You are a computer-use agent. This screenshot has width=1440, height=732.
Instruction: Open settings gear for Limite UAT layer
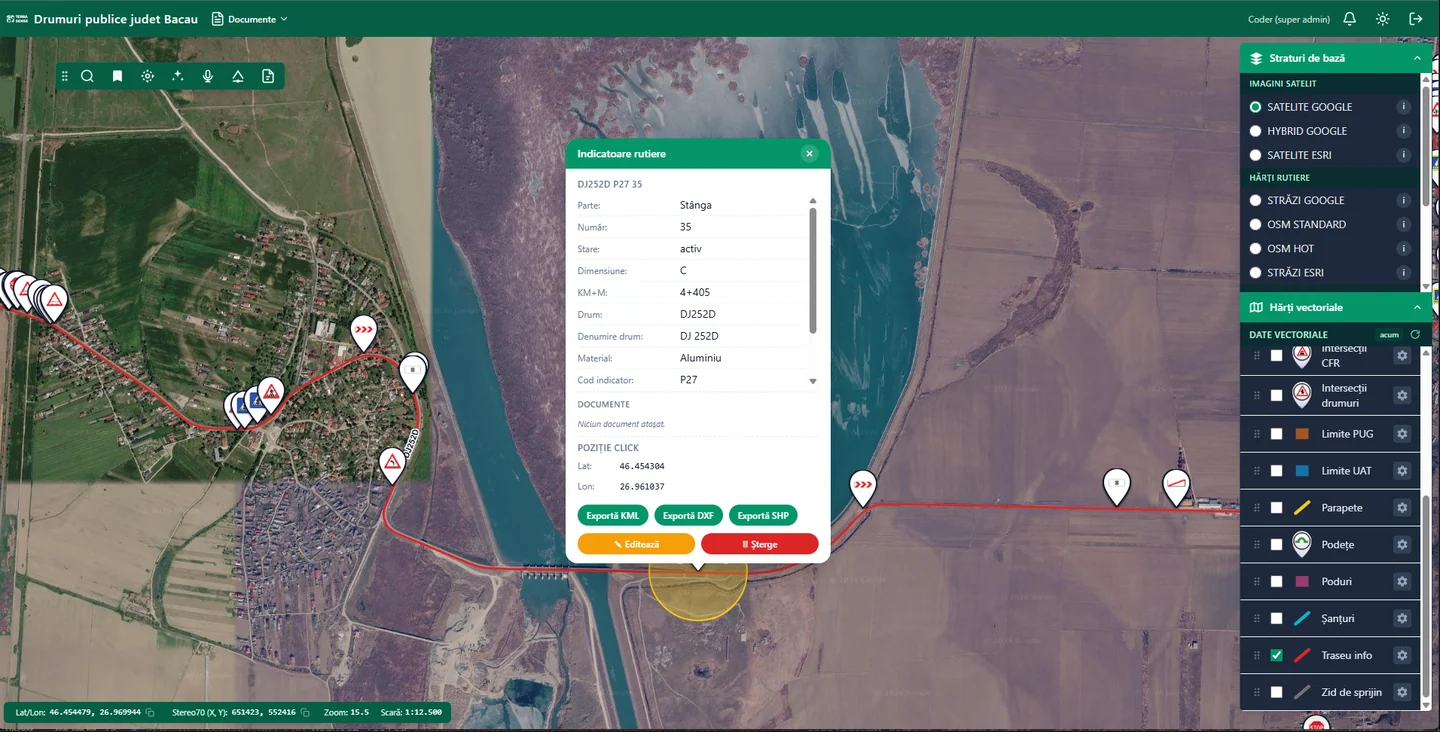coord(1402,471)
